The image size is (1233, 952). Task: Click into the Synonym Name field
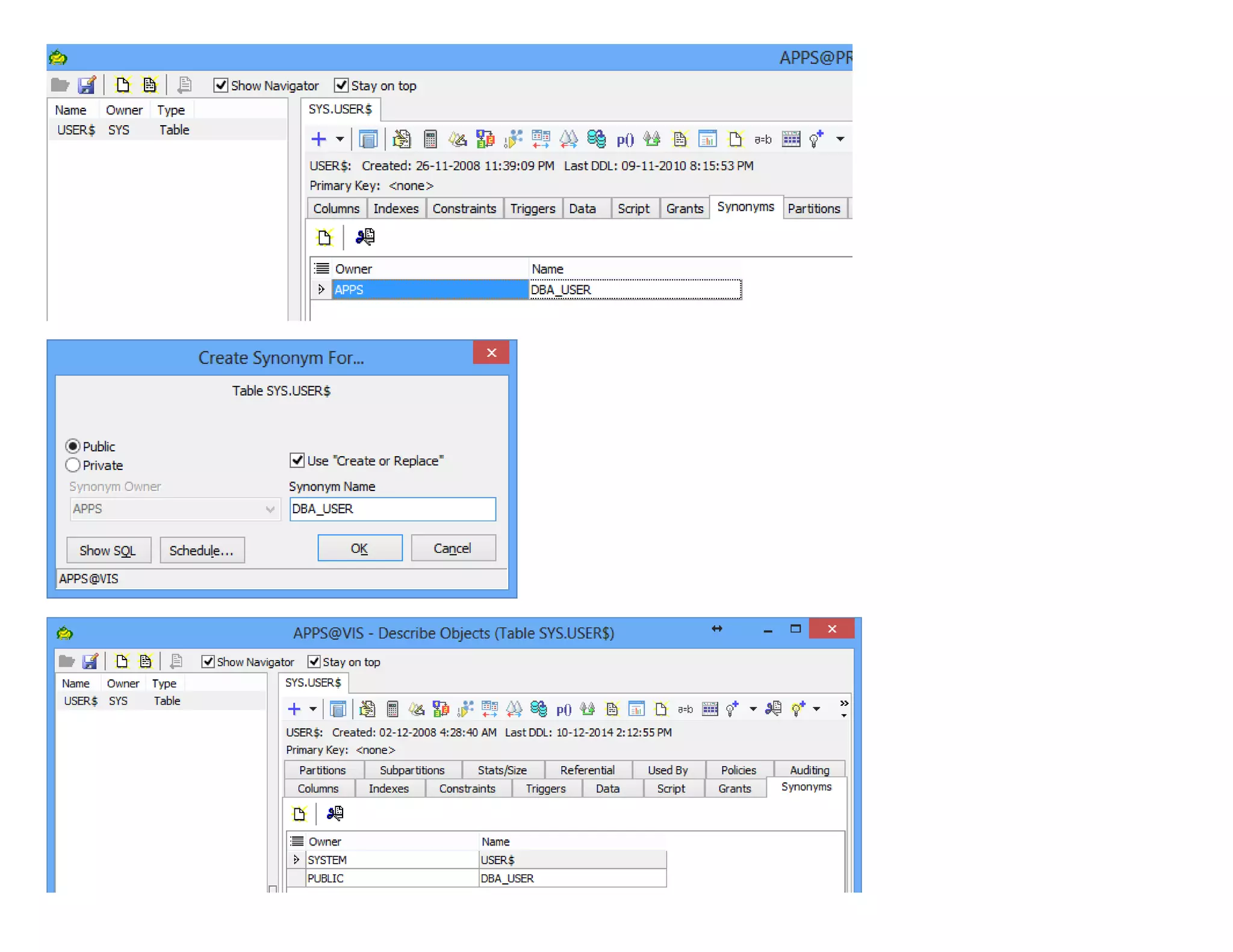(392, 509)
